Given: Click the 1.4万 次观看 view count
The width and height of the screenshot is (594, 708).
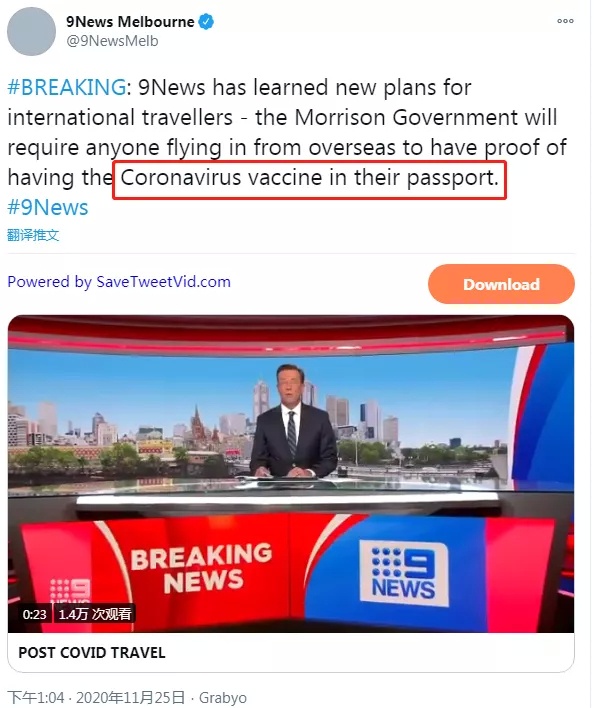Looking at the screenshot, I should (x=95, y=614).
